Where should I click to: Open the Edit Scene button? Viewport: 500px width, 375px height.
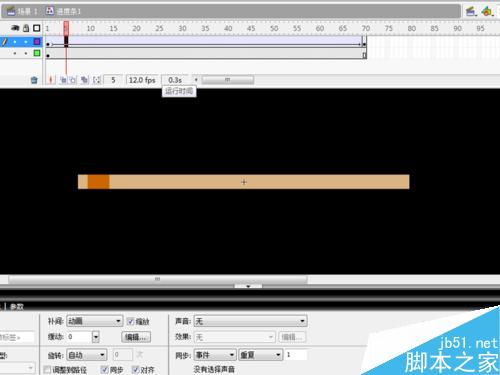click(x=471, y=11)
